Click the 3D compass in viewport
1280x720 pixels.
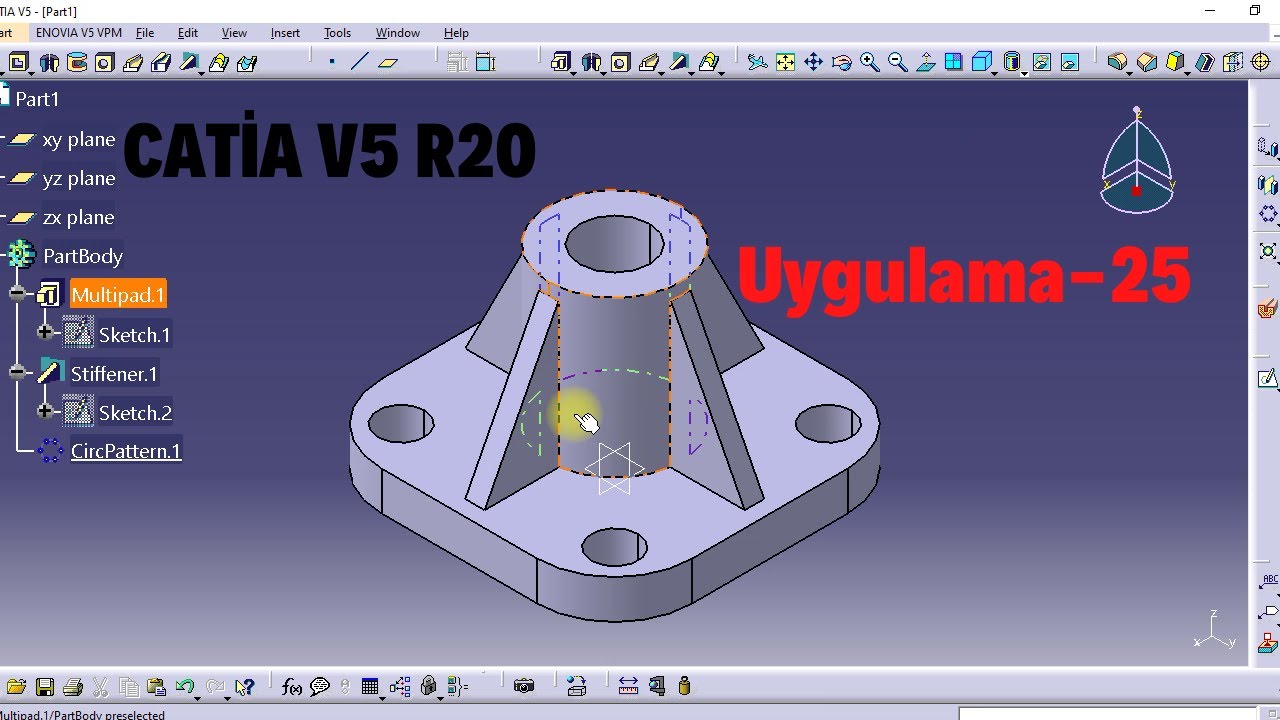tap(1136, 160)
